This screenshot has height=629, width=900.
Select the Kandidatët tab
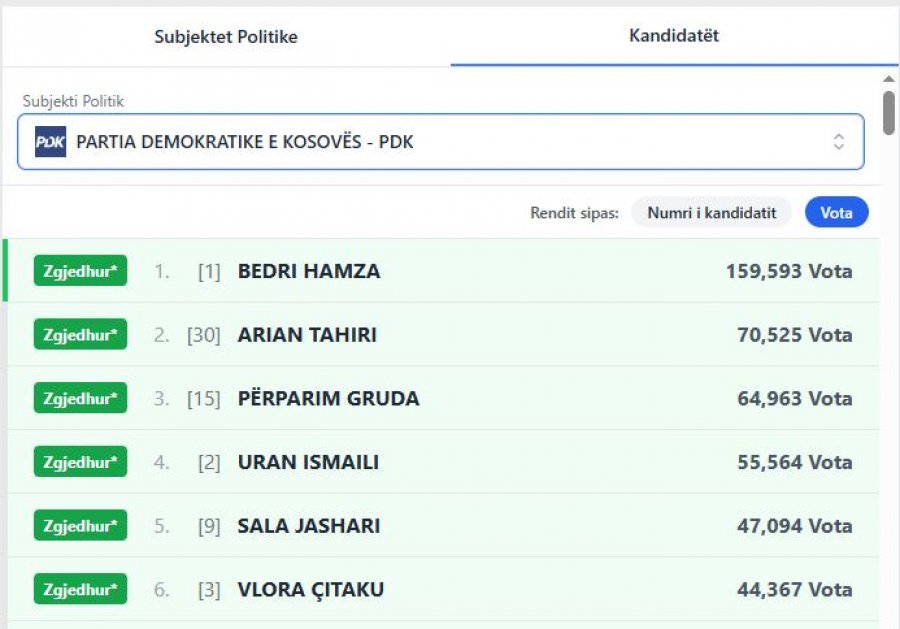[x=674, y=36]
